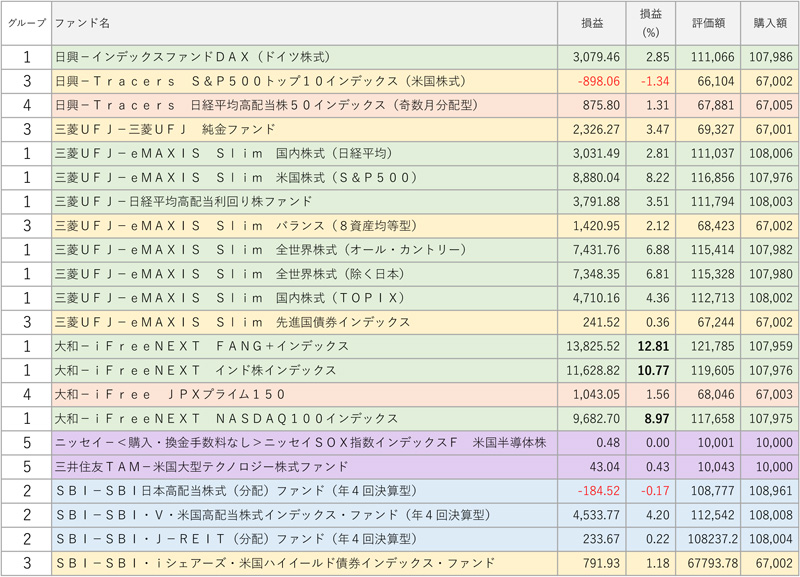Select the 損益 column header

point(592,23)
